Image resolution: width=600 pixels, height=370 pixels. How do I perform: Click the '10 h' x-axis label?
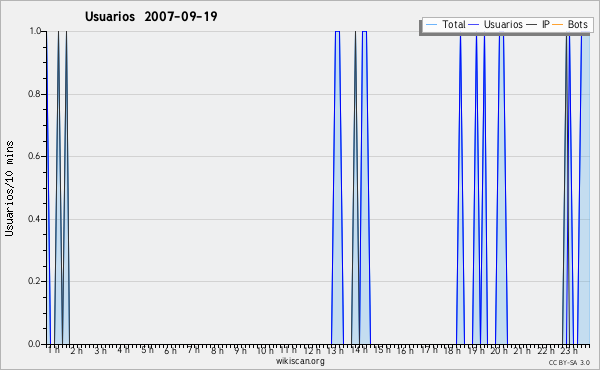(265, 350)
